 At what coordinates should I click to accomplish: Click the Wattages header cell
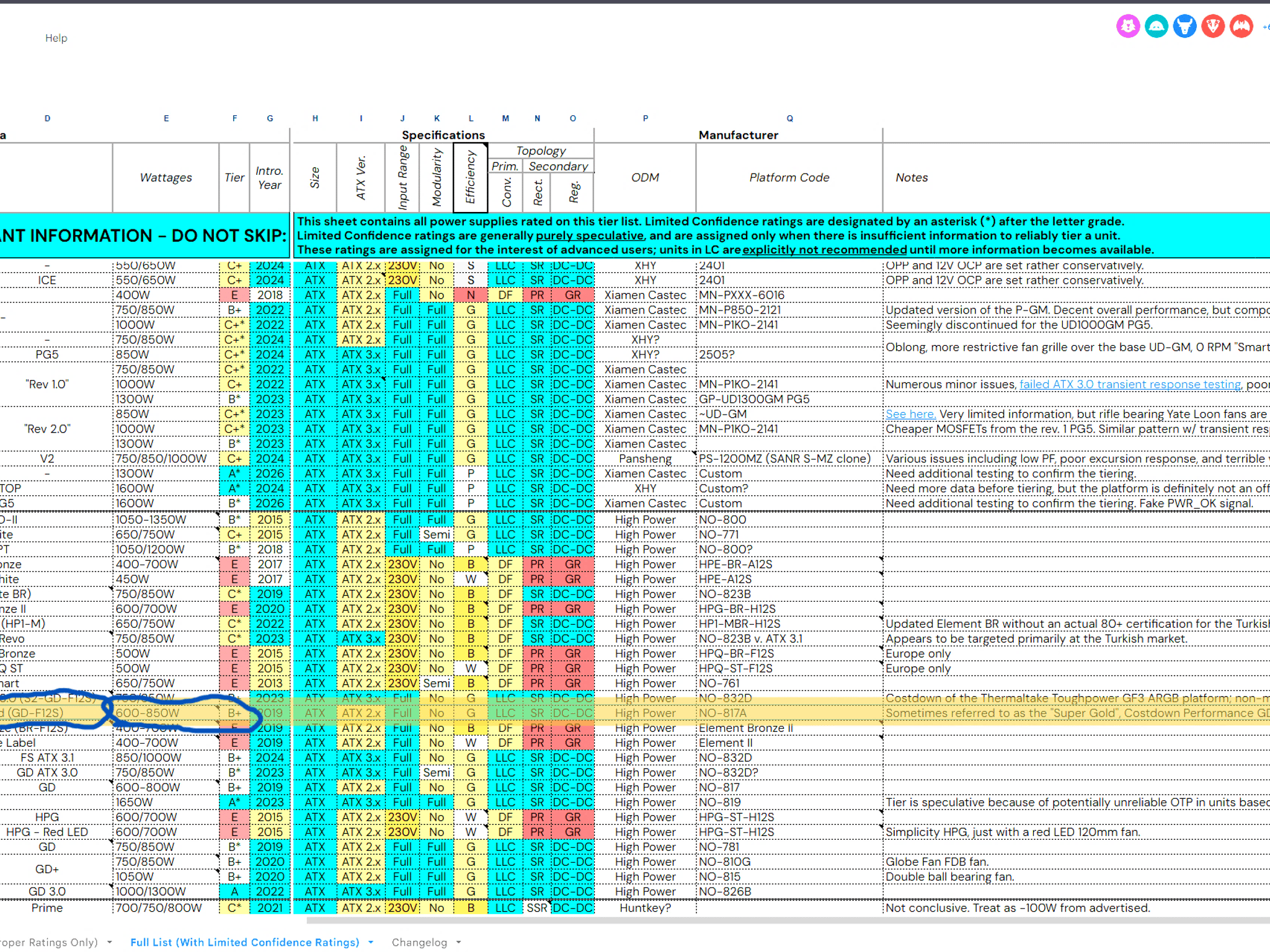point(166,178)
